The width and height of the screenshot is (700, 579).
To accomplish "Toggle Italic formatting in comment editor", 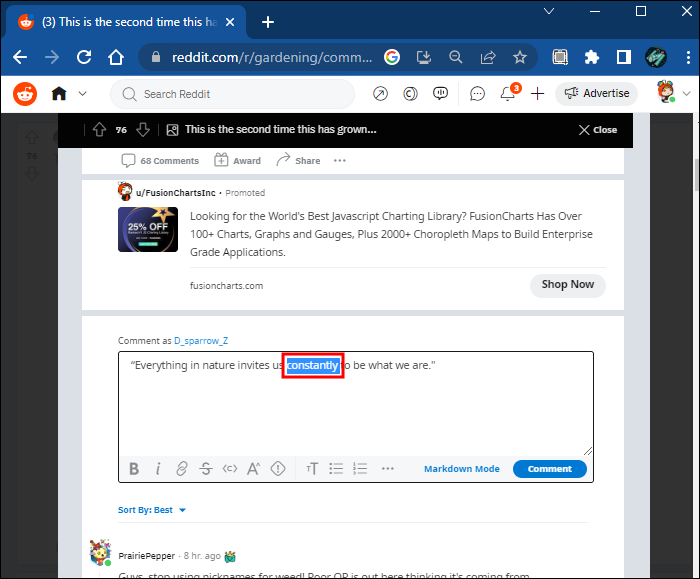I will click(158, 469).
